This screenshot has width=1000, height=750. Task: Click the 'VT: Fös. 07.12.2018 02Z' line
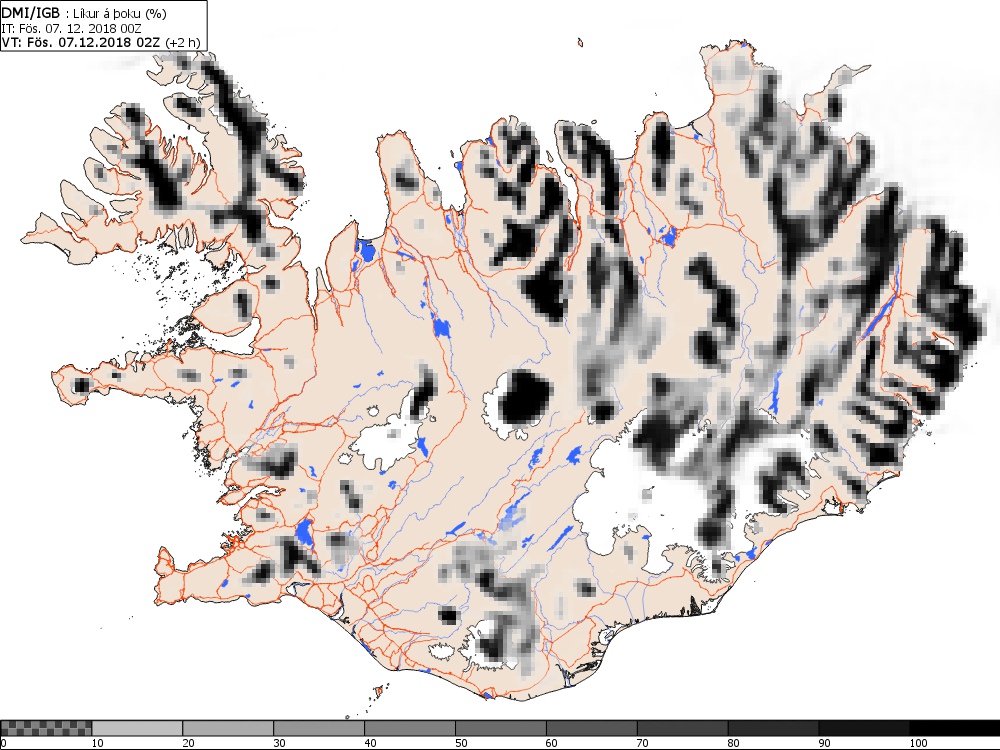82,43
